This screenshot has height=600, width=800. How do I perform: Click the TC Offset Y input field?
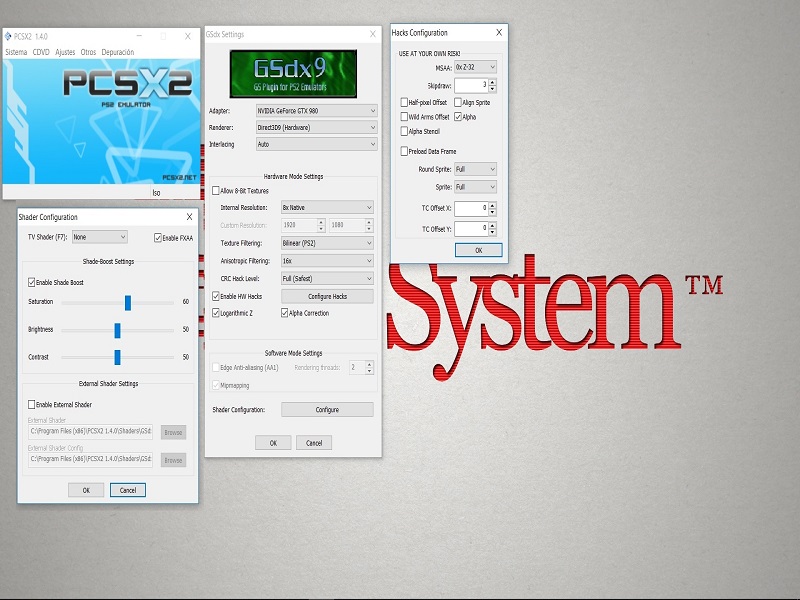(471, 229)
